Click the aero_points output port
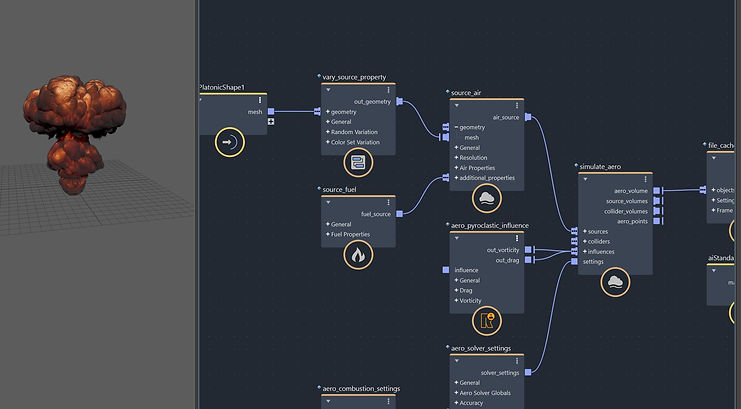 click(x=656, y=221)
